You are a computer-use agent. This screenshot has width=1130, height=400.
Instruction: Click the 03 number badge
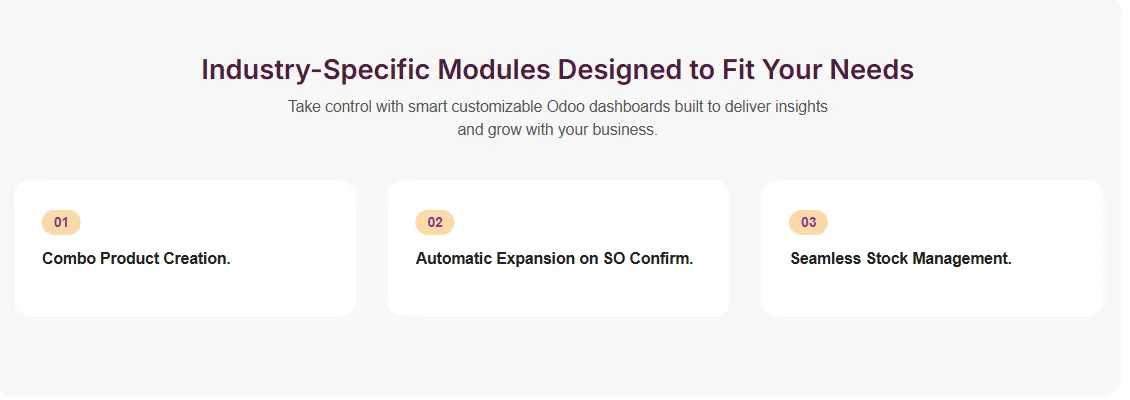[808, 222]
